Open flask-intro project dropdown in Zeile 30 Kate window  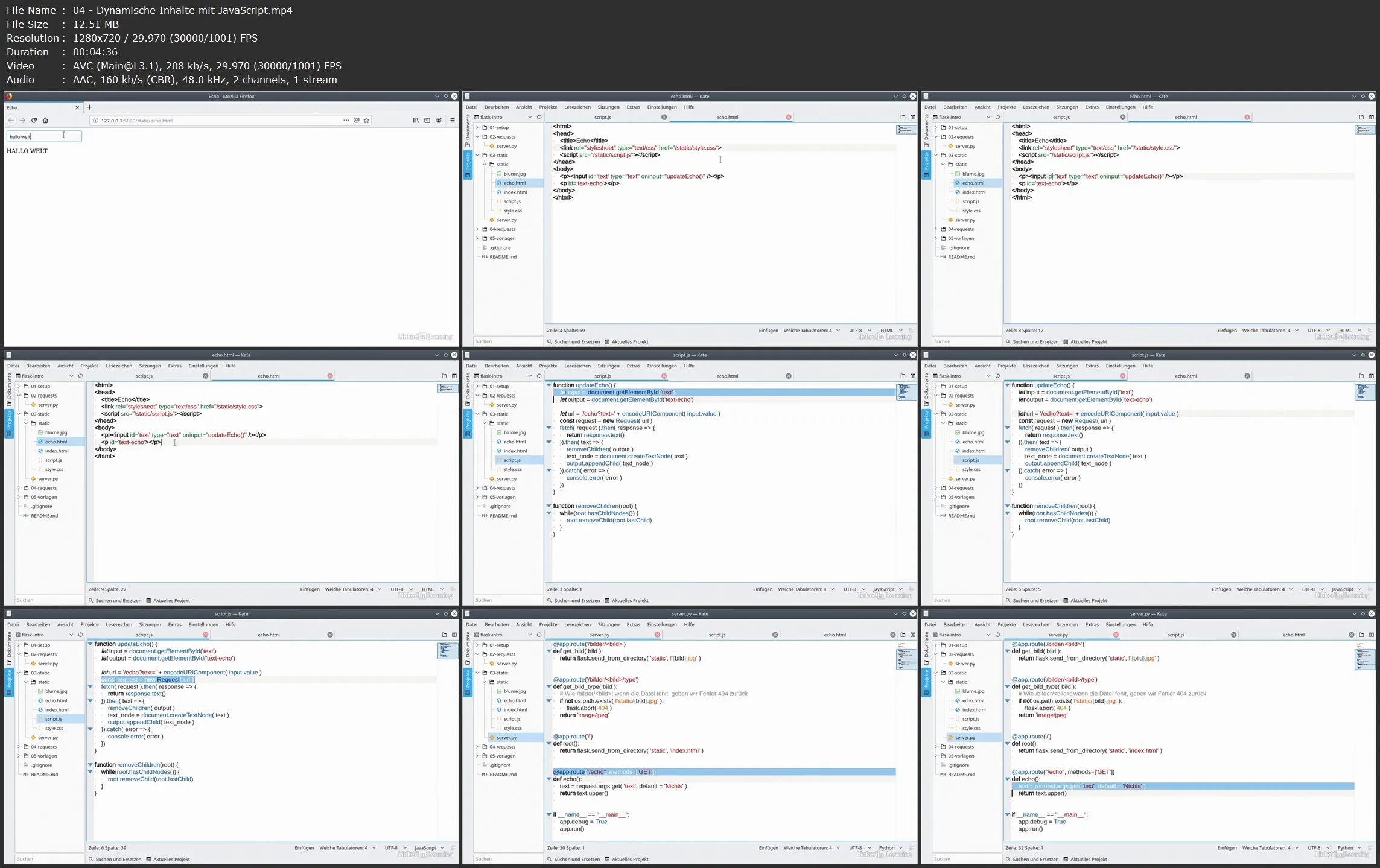pos(503,635)
